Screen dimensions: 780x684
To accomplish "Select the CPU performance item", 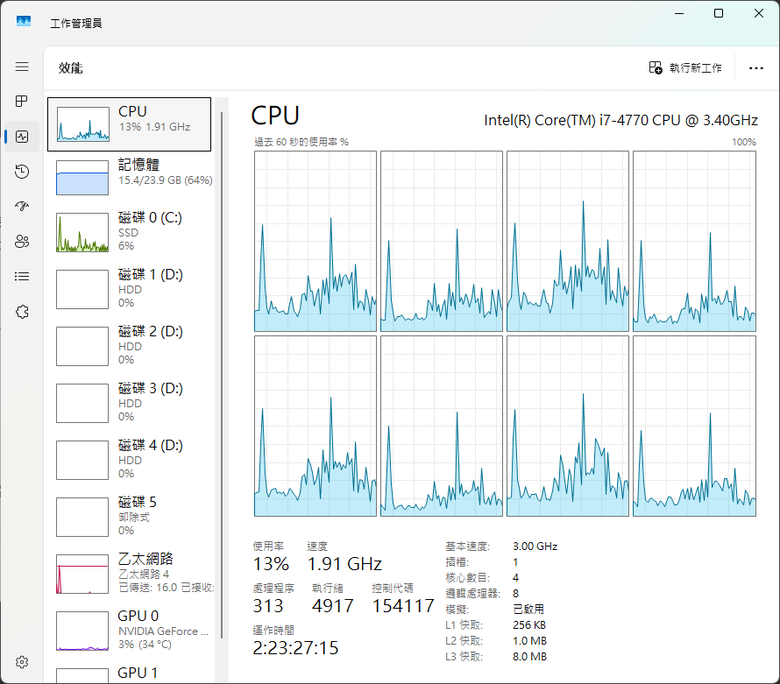I will (x=129, y=124).
